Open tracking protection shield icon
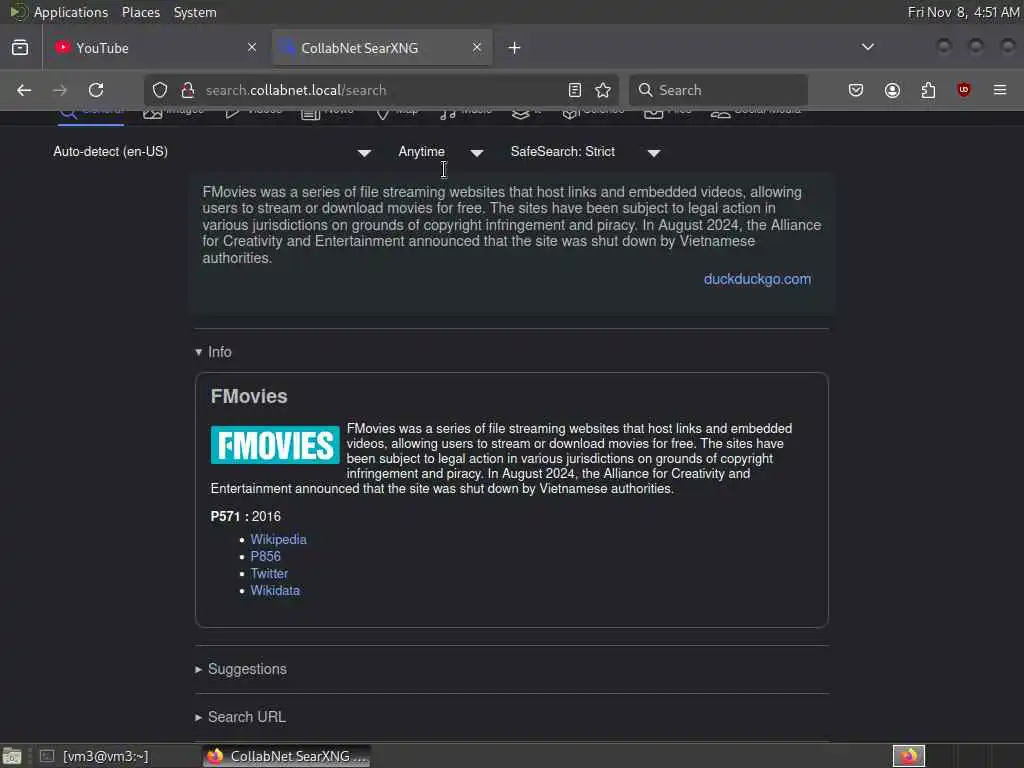1024x768 pixels. (160, 90)
